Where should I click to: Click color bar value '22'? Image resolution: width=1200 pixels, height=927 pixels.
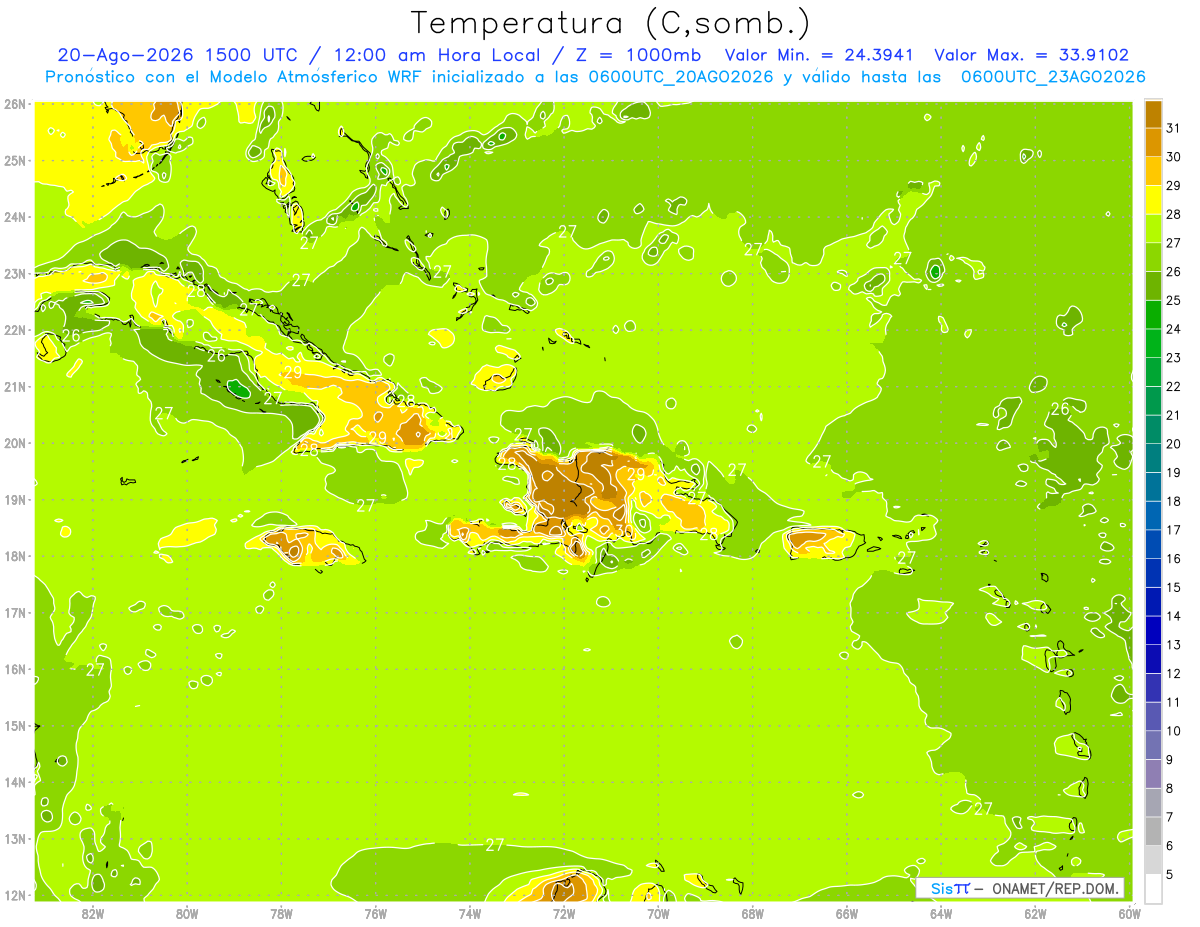point(1173,386)
